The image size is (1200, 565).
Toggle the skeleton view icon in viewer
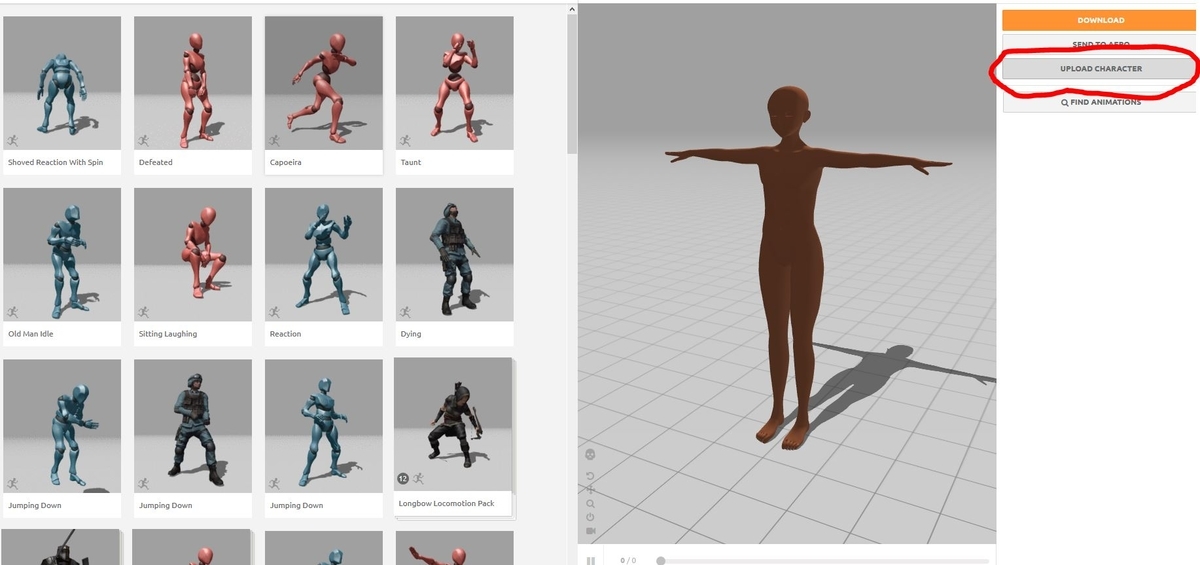click(x=590, y=455)
